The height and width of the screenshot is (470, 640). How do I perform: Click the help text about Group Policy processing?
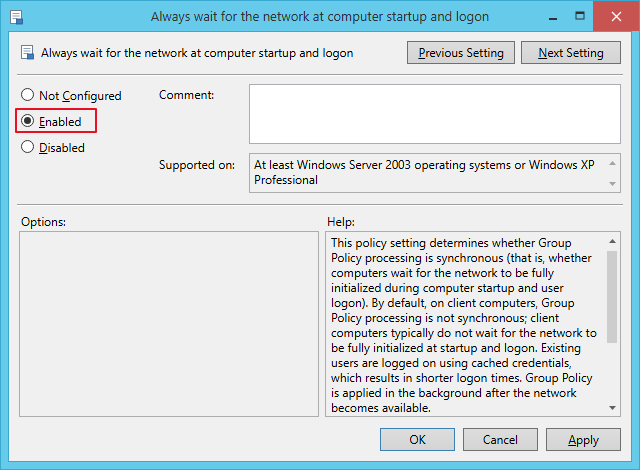tap(464, 325)
